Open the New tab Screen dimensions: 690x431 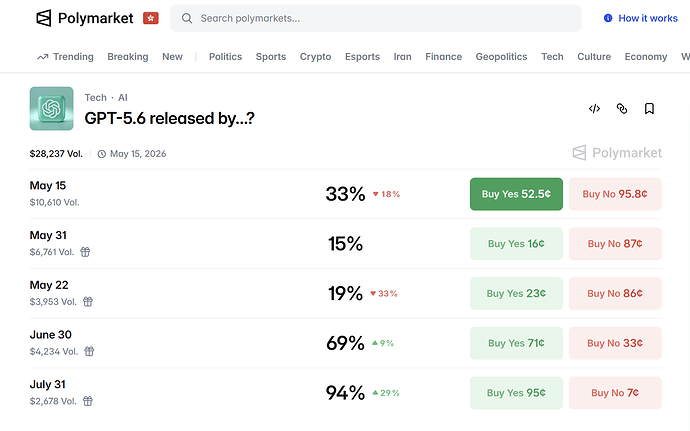coord(172,57)
